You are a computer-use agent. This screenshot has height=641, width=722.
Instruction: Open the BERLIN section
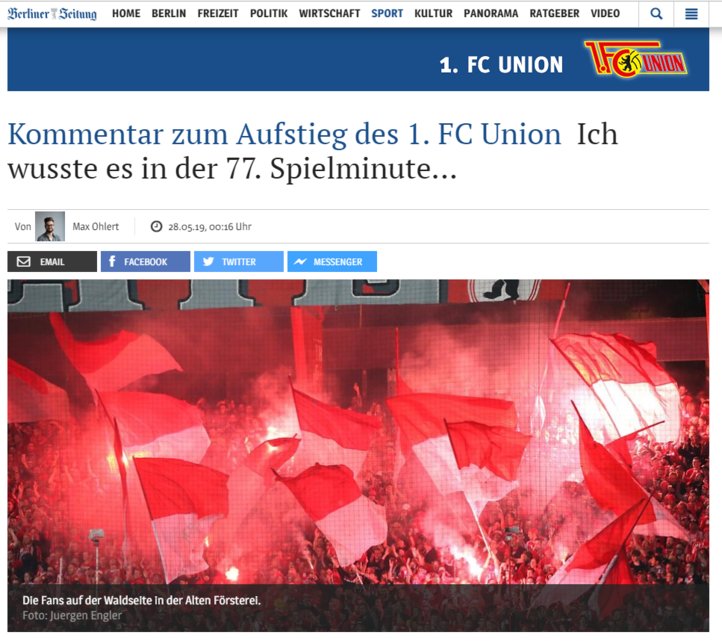[169, 14]
